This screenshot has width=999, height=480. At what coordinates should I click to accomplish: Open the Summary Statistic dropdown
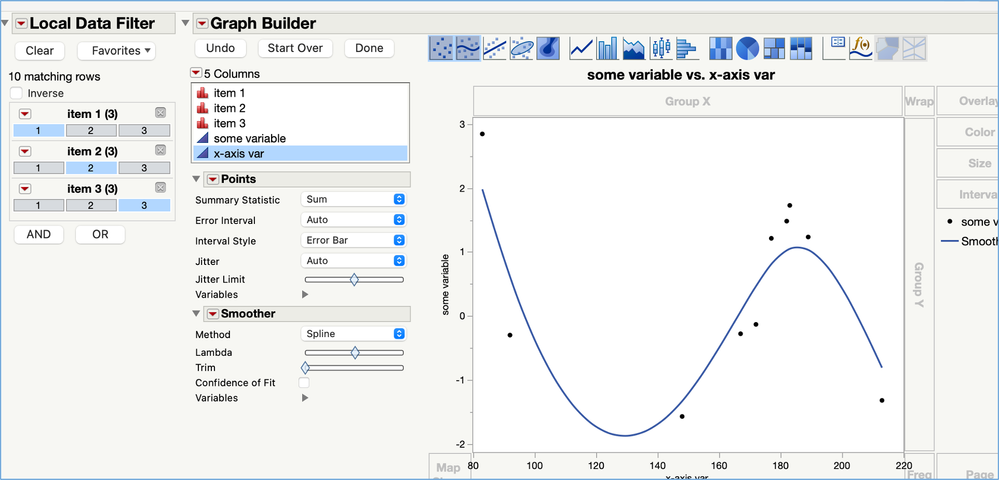[x=353, y=200]
